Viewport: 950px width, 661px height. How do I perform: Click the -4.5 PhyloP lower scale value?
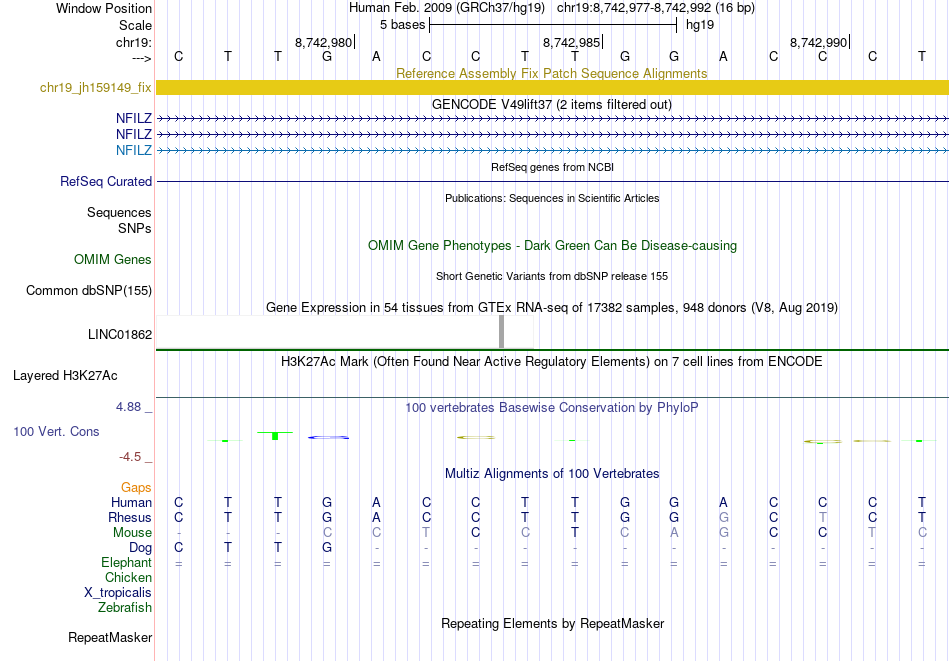pos(130,456)
